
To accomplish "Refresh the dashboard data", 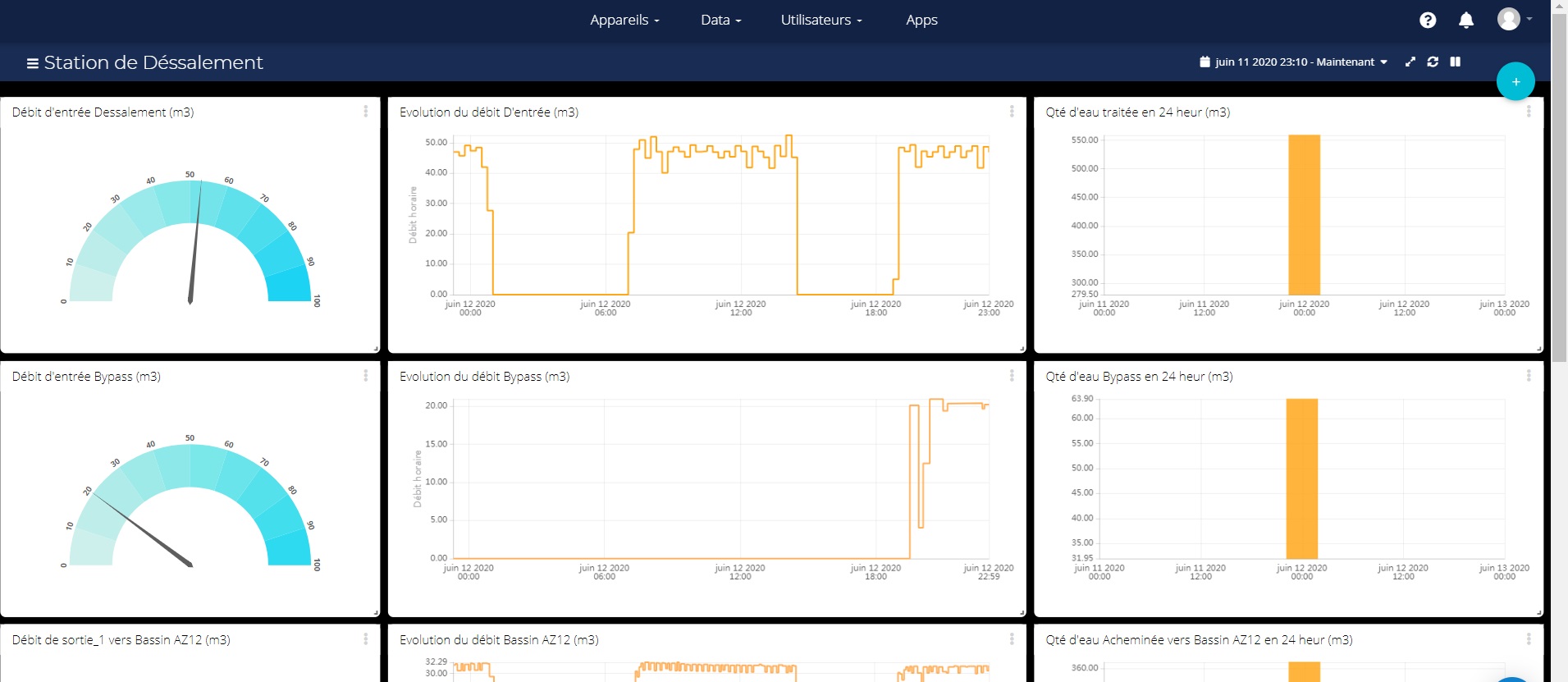I will point(1433,62).
